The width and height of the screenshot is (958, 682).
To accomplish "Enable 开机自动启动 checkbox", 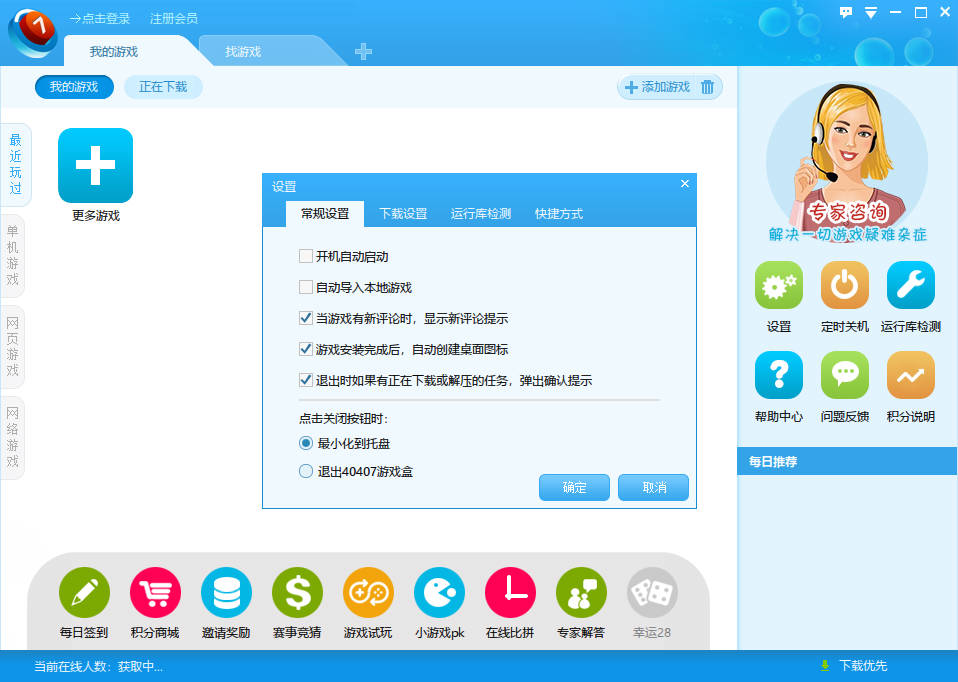I will (x=306, y=256).
